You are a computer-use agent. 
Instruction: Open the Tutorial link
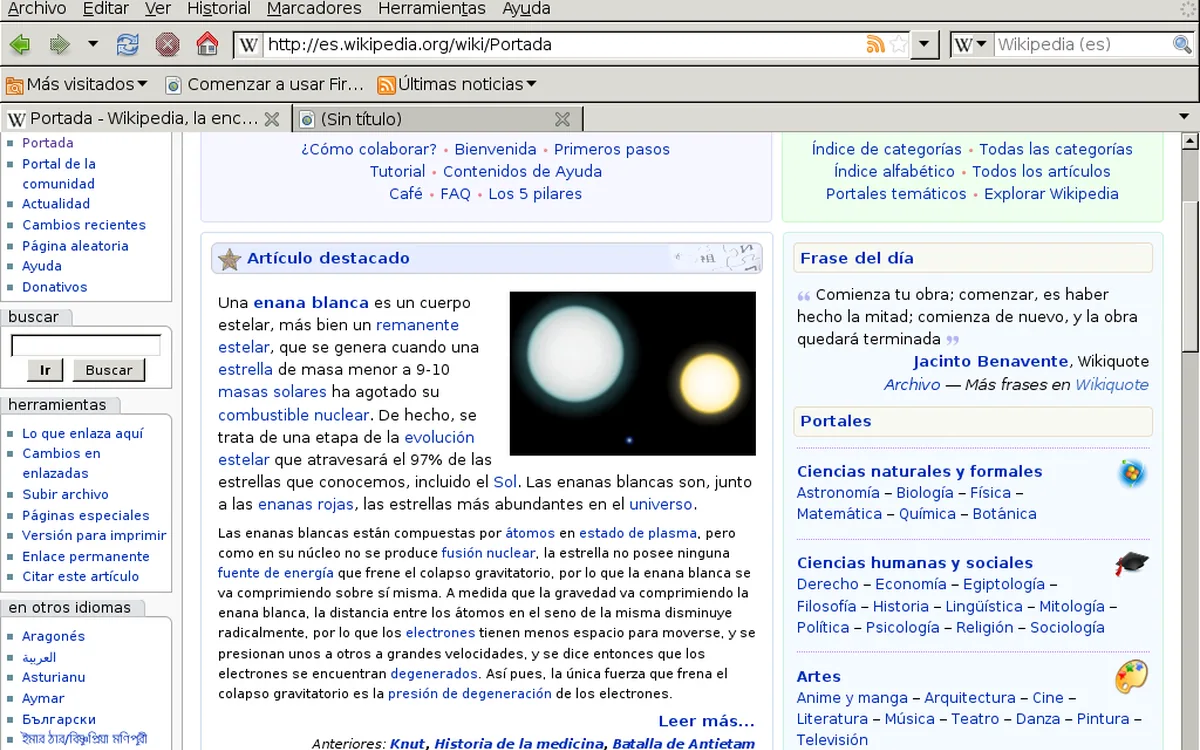point(398,171)
